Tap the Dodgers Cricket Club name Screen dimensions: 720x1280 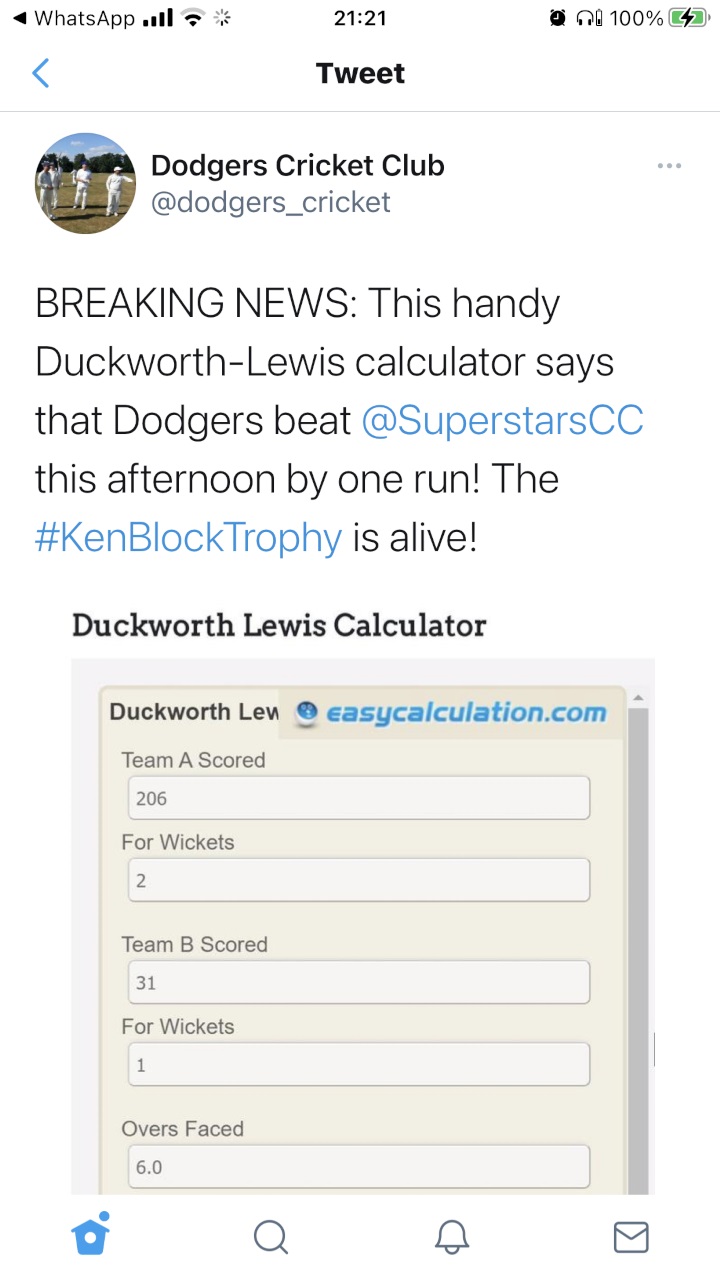click(297, 165)
